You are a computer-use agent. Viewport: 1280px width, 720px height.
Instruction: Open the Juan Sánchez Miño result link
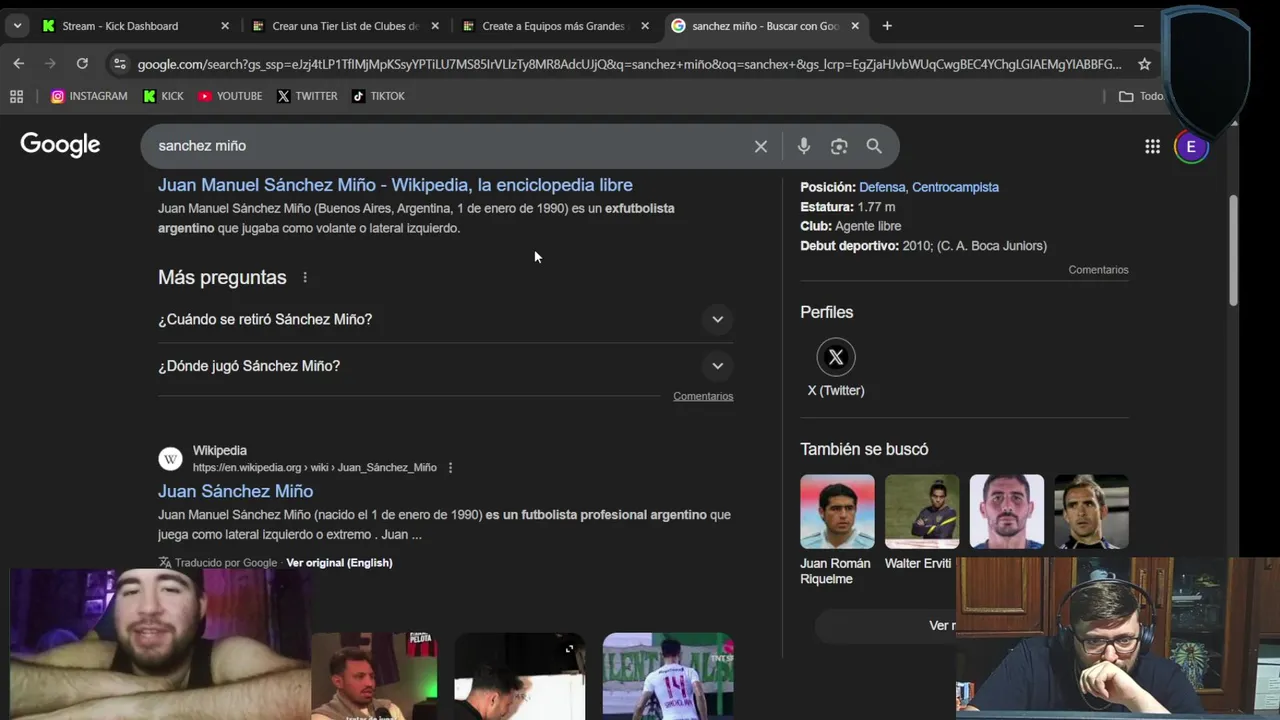click(235, 491)
